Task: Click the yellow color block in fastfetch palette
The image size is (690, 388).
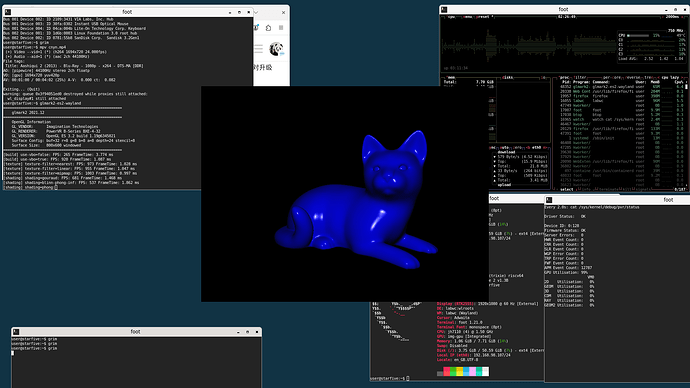Action: (459, 372)
